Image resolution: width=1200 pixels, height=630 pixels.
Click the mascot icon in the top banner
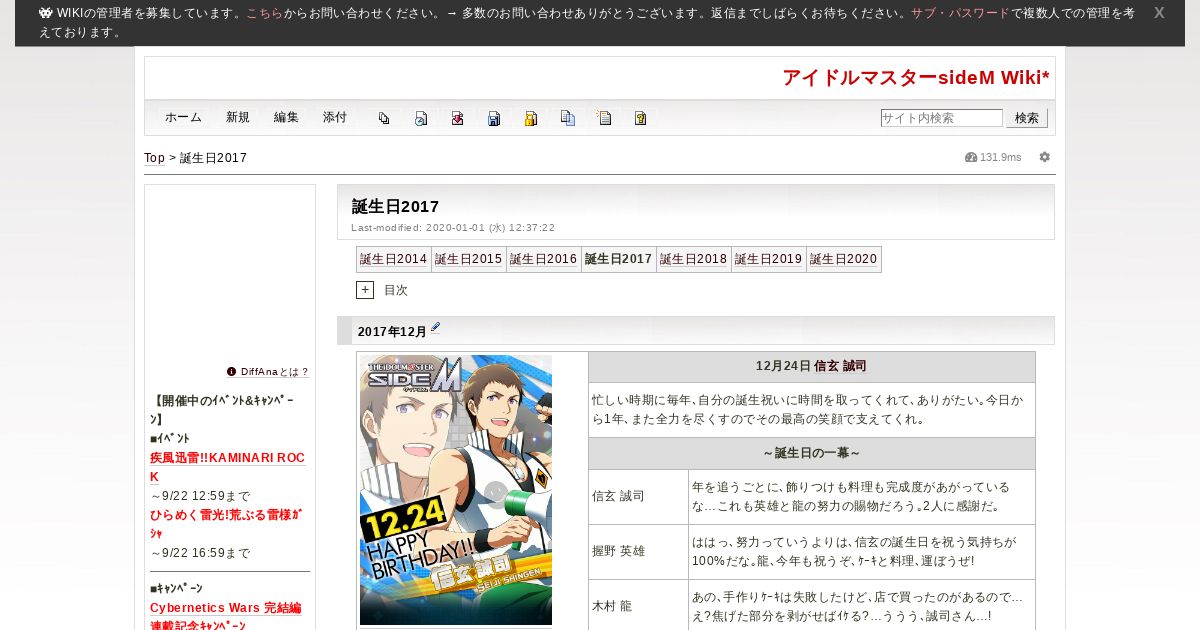coord(45,13)
